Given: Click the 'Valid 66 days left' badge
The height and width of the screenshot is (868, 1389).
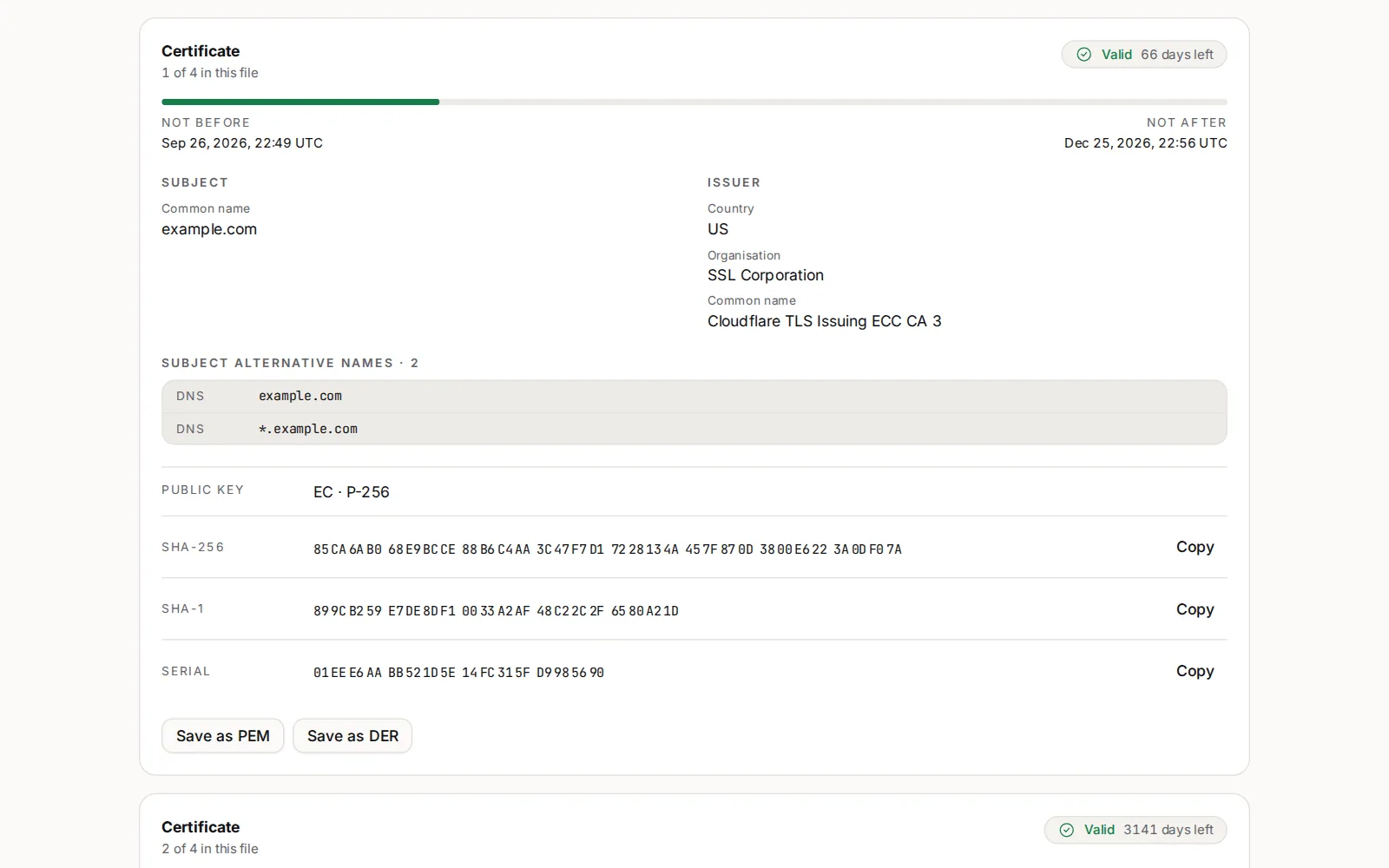Looking at the screenshot, I should pos(1144,55).
